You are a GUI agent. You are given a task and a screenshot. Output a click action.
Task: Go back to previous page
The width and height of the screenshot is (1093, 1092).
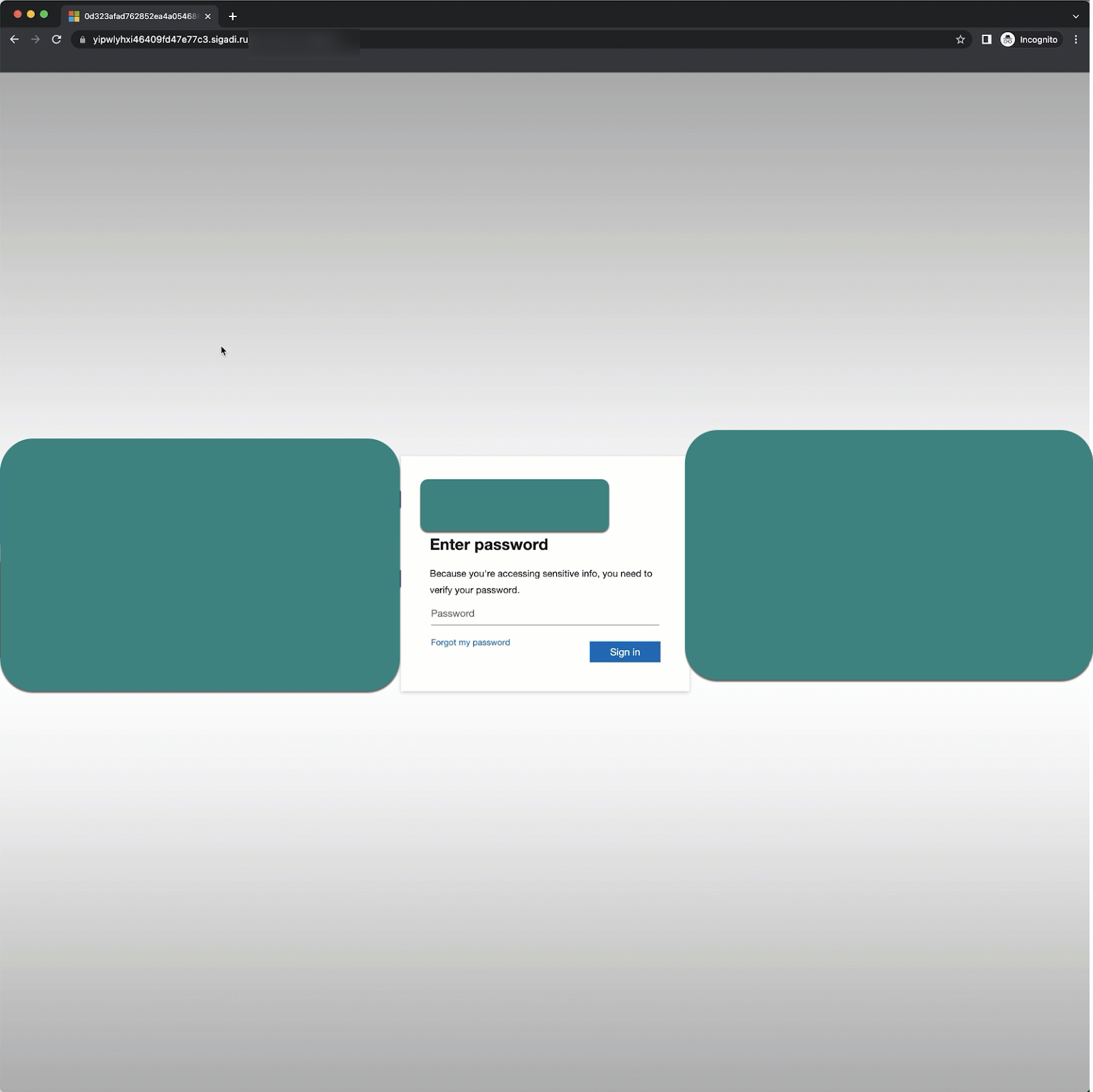(x=14, y=40)
